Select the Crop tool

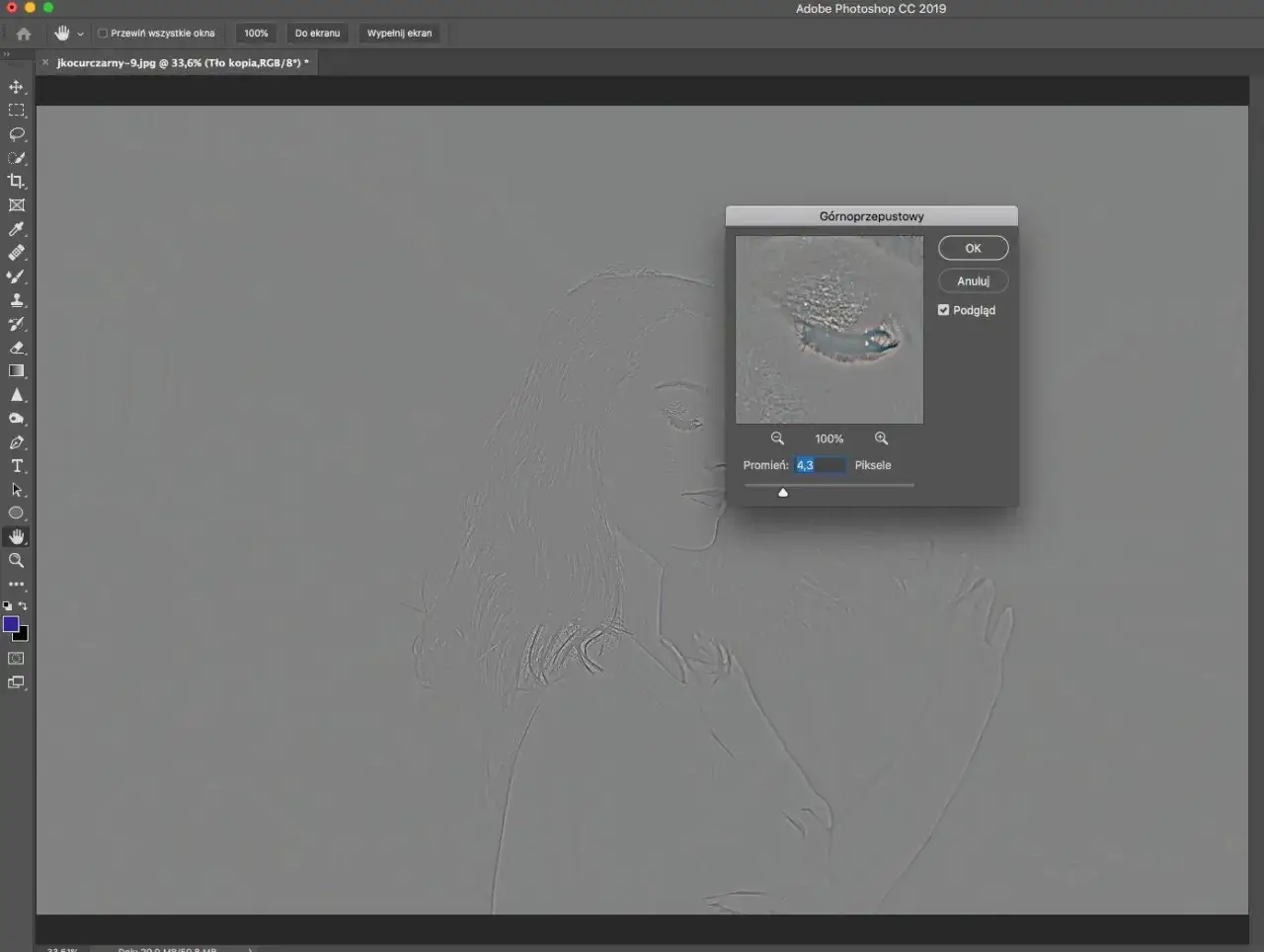click(x=17, y=182)
